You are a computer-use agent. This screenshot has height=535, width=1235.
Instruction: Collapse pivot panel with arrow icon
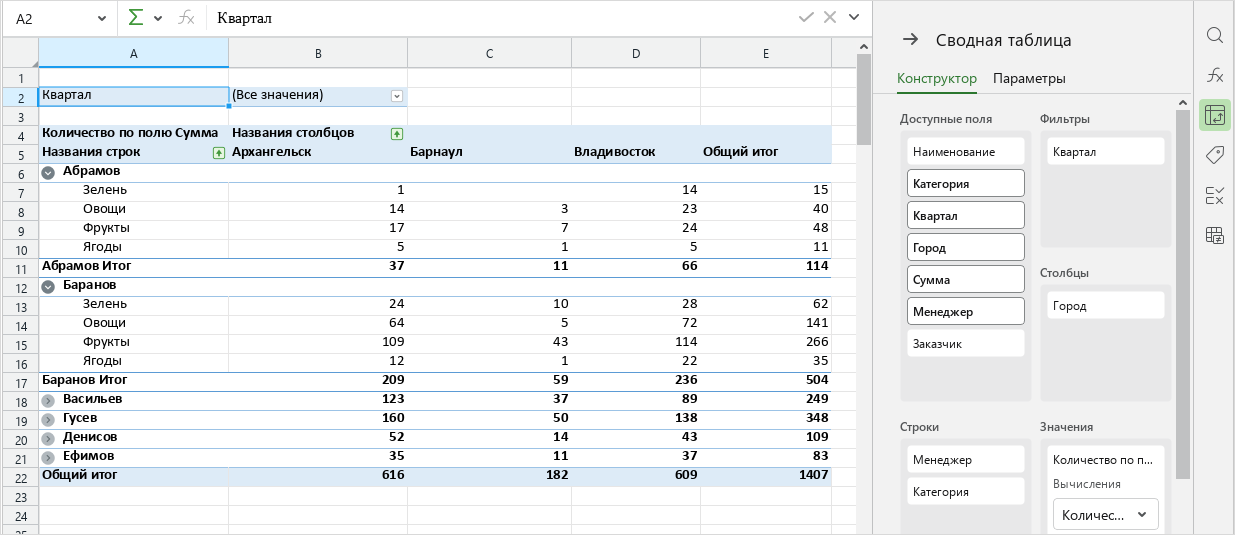[910, 40]
